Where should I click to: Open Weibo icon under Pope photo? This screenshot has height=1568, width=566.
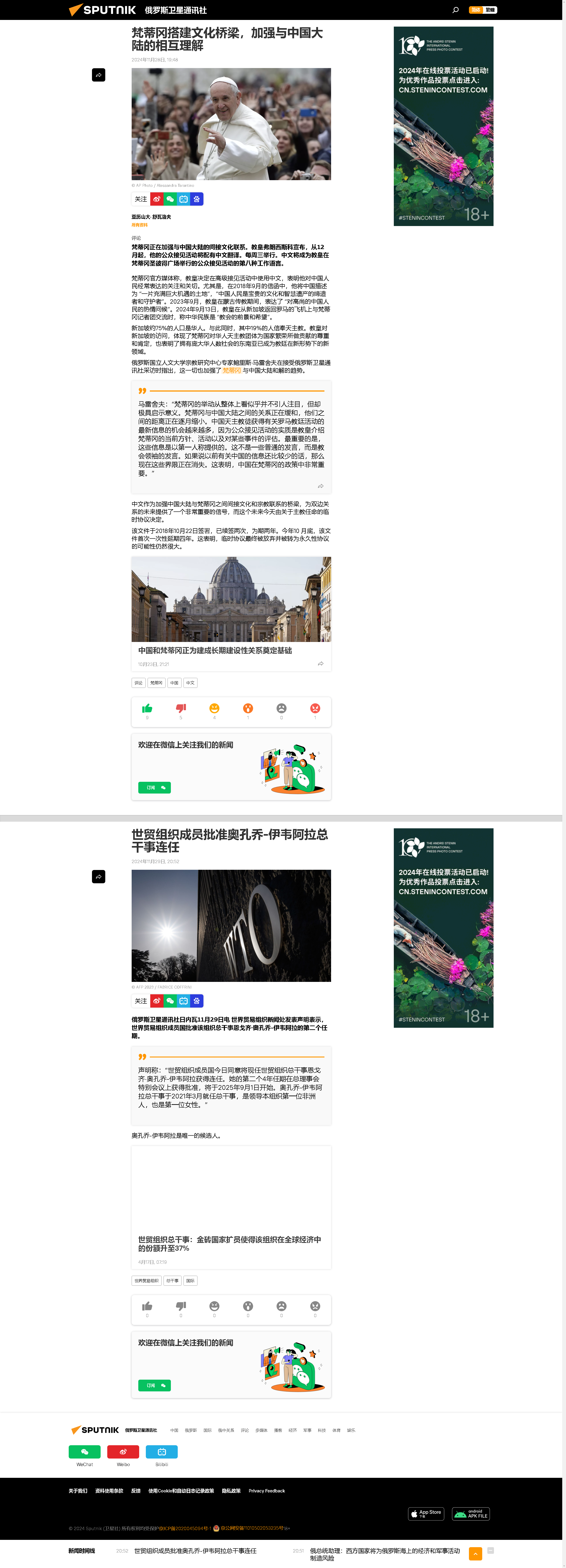(157, 199)
